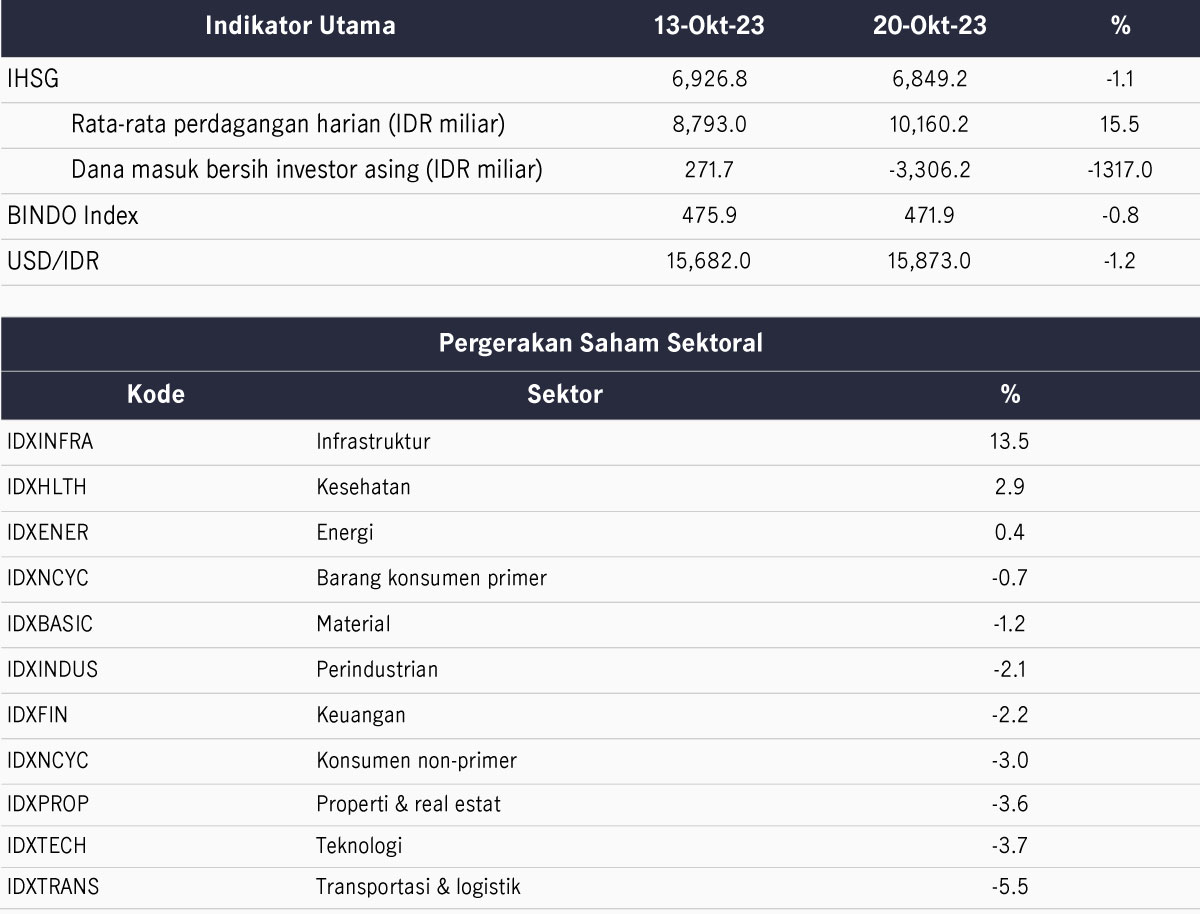Select the 13-Okt-23 column header

pyautogui.click(x=709, y=26)
